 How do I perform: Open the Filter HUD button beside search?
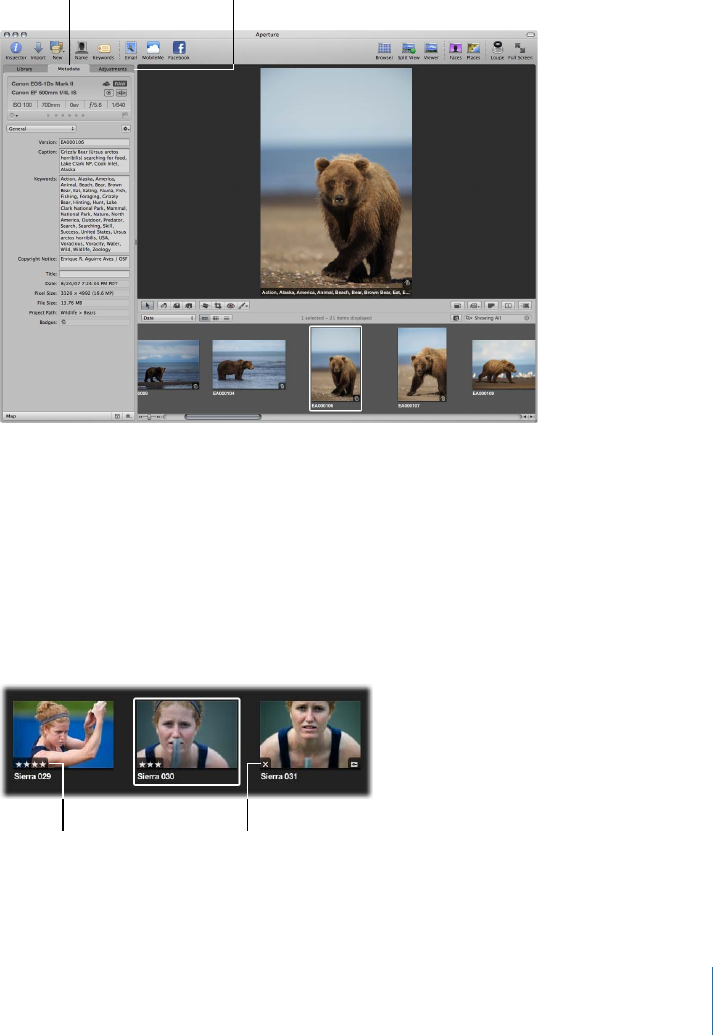[456, 318]
